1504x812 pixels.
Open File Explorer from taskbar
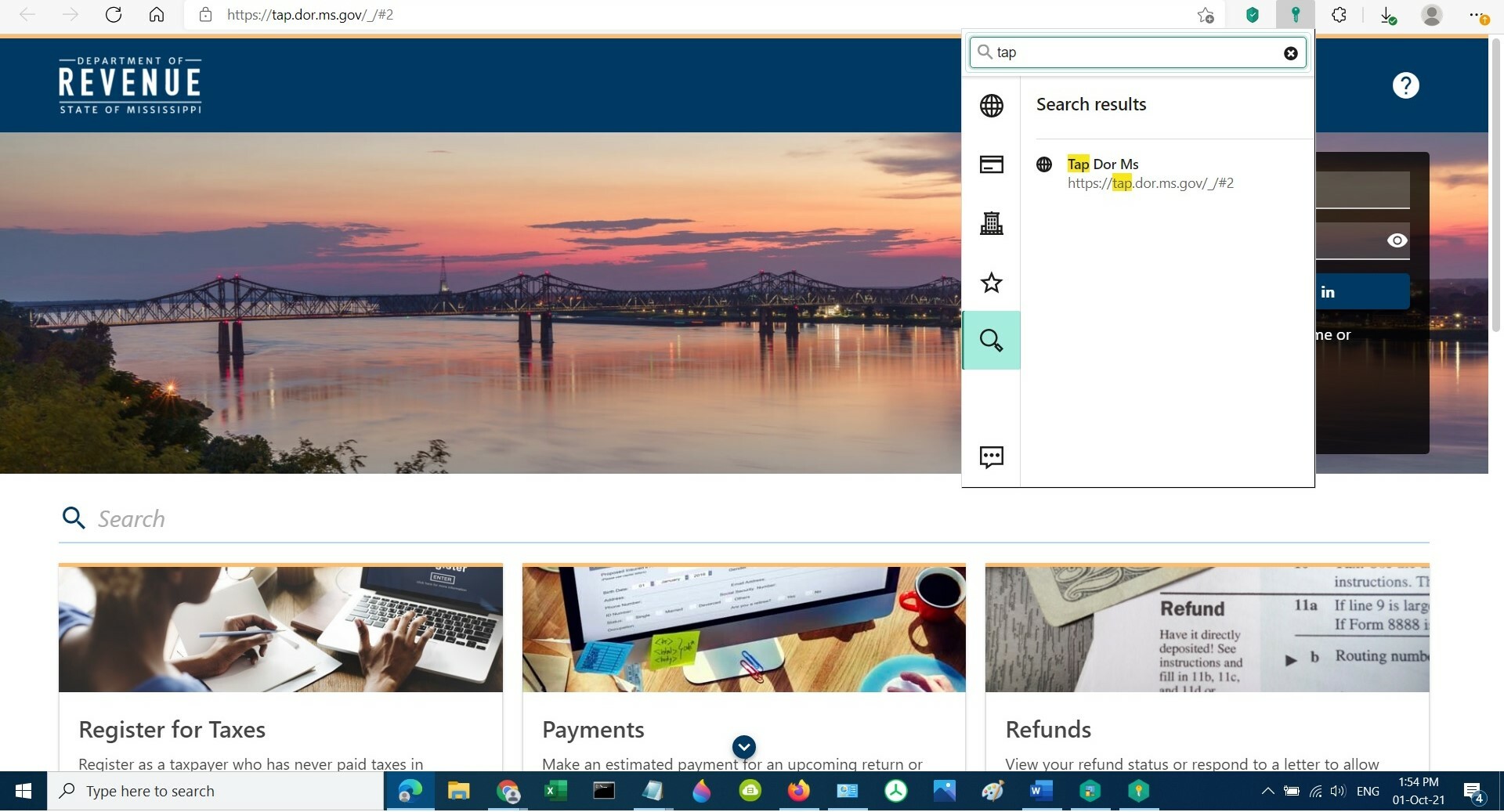coord(458,791)
